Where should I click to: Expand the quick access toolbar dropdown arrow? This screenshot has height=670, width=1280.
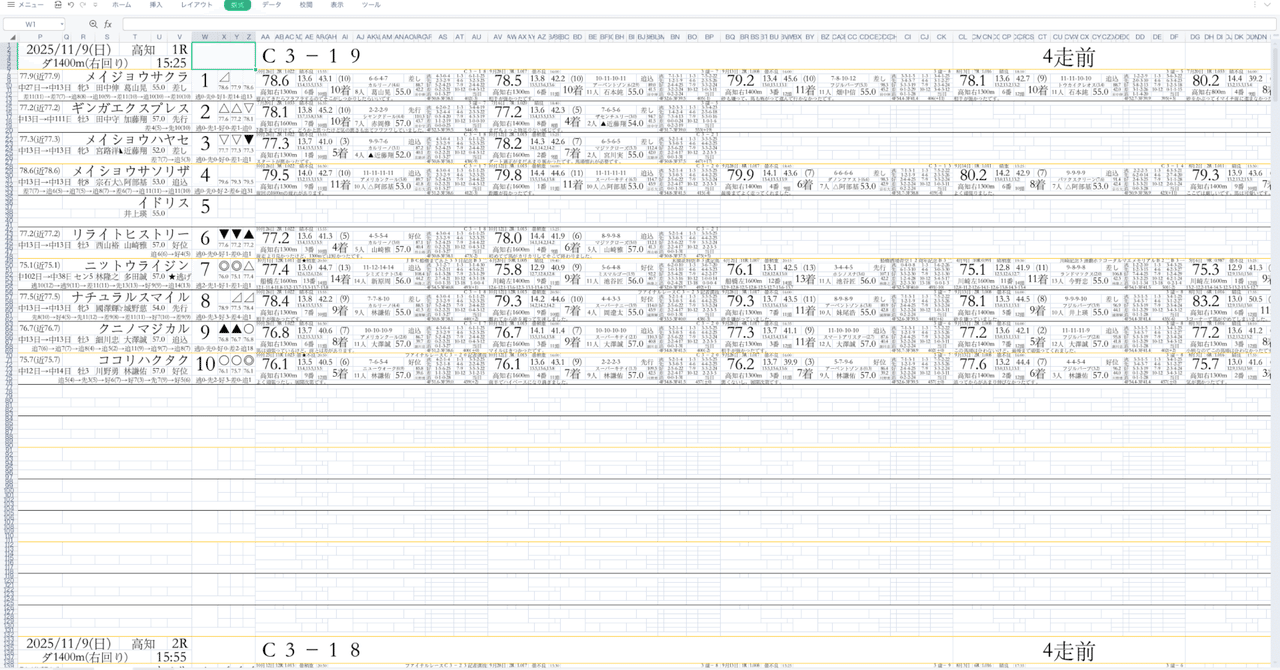96,5
